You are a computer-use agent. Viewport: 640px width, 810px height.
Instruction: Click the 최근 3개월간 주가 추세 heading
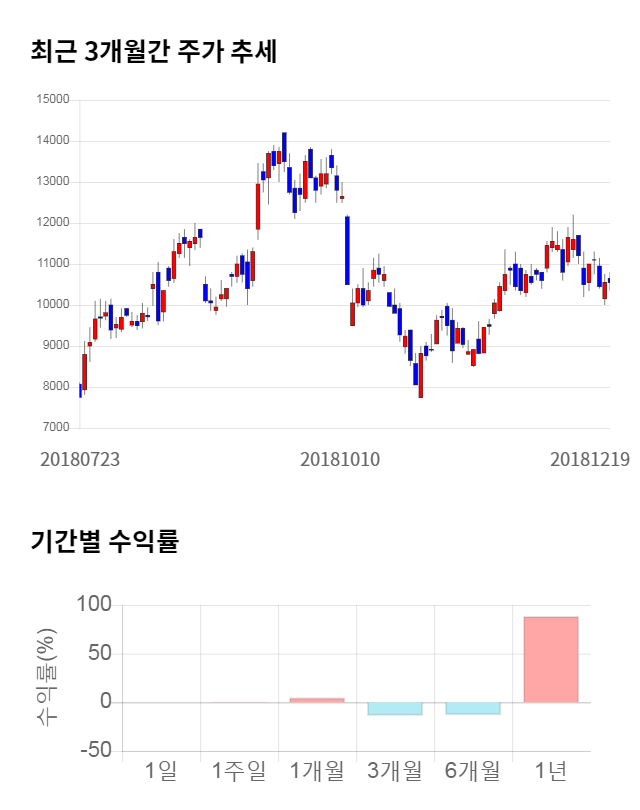[x=153, y=51]
